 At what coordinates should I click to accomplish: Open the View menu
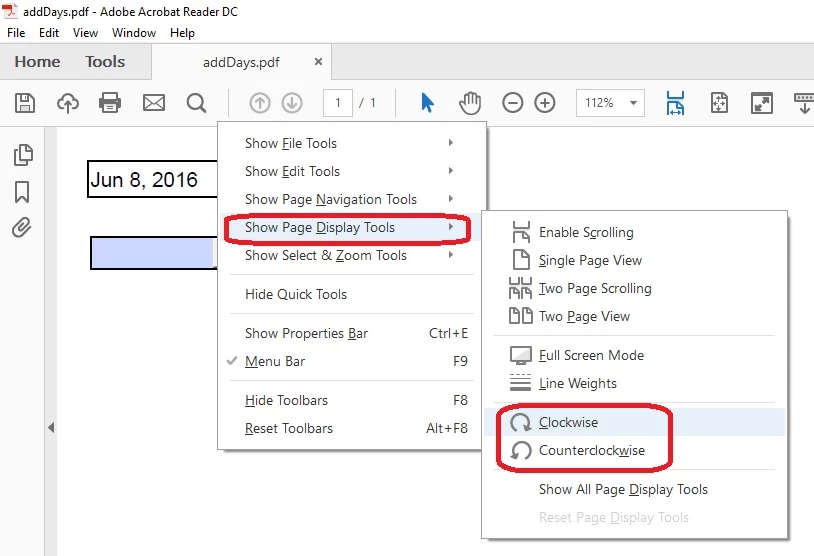click(x=85, y=33)
